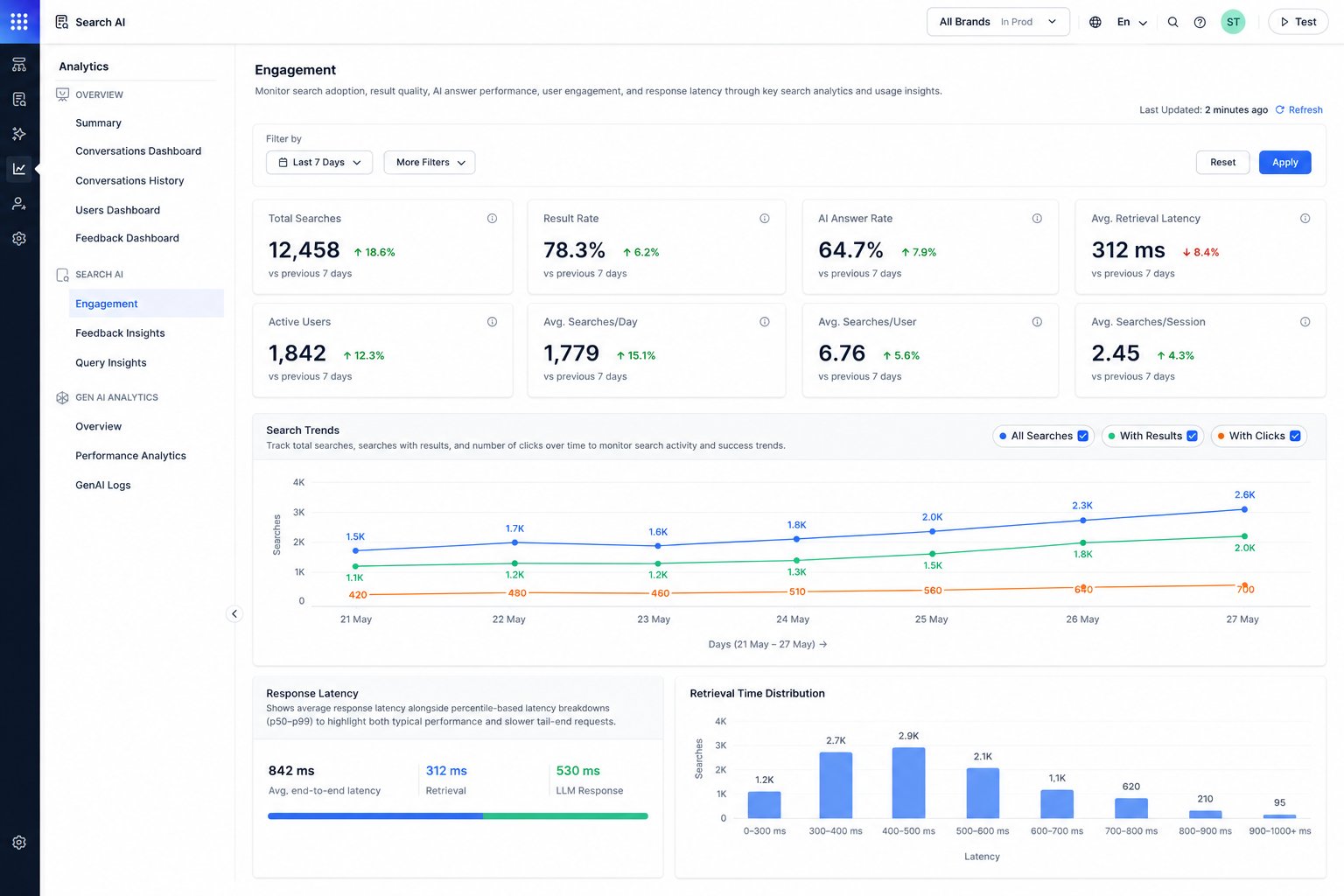Open the Summary page

point(98,123)
